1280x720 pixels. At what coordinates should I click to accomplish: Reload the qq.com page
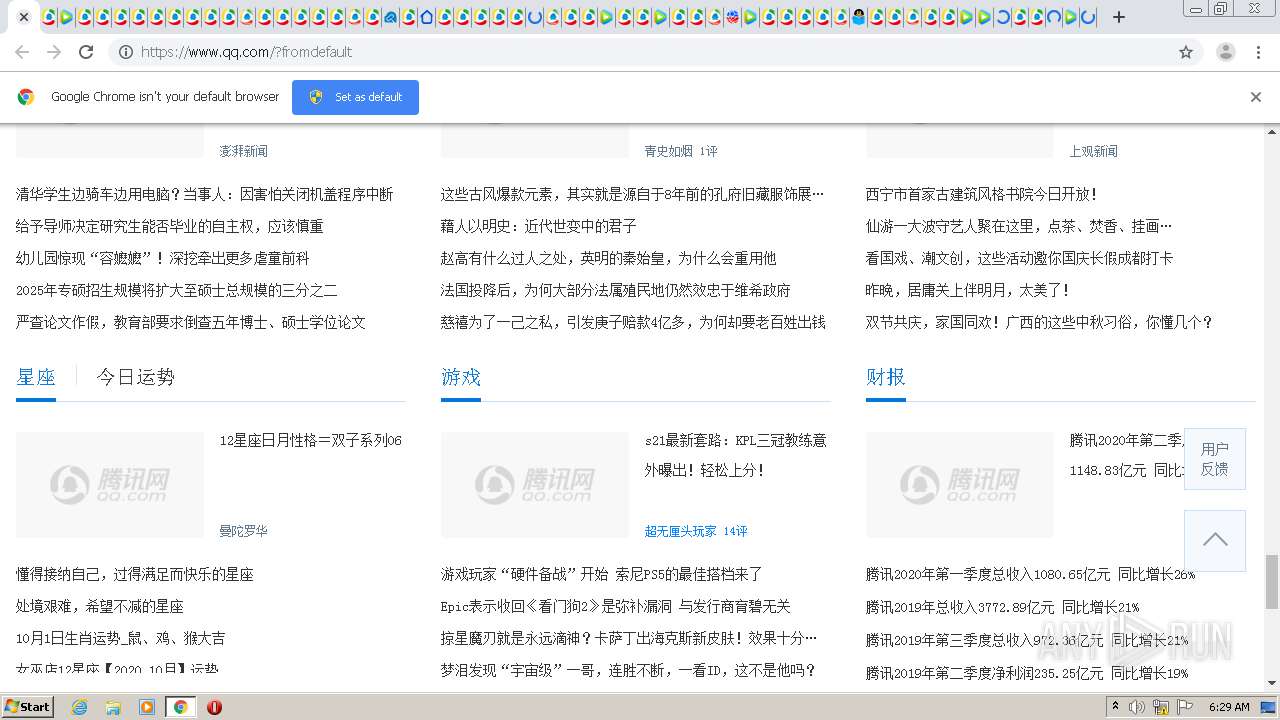click(86, 52)
